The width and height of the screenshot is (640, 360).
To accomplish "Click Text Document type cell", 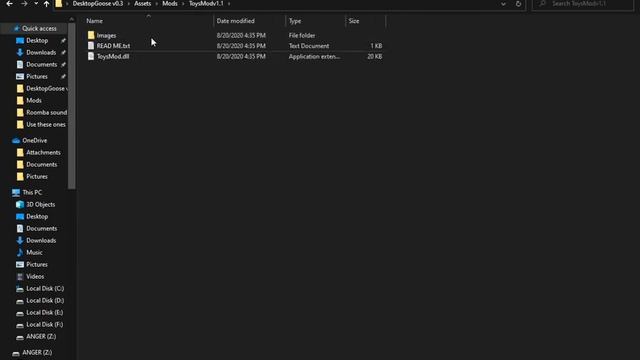I will point(309,46).
